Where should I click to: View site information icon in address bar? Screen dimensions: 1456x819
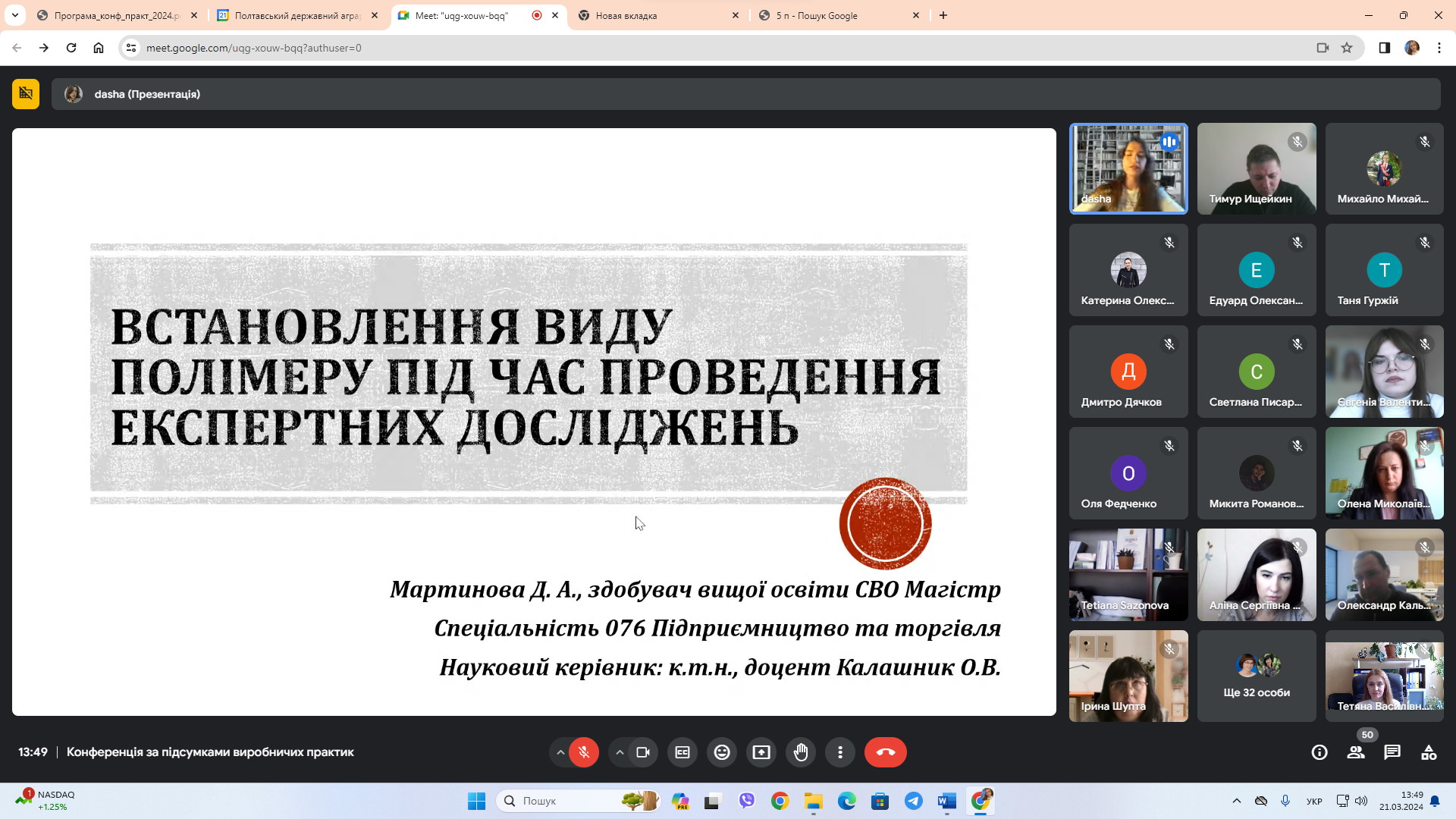[x=131, y=48]
